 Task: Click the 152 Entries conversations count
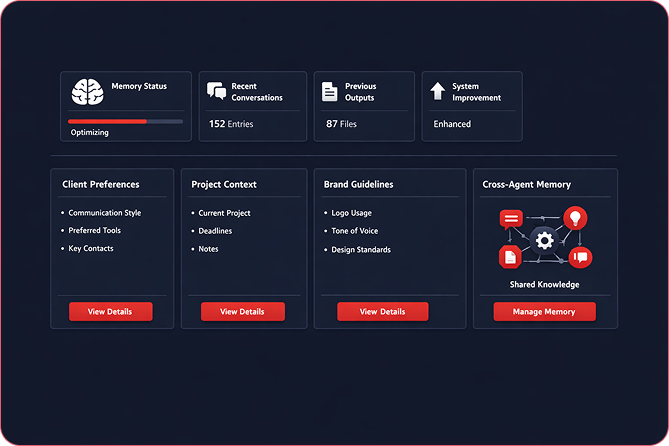pyautogui.click(x=231, y=124)
